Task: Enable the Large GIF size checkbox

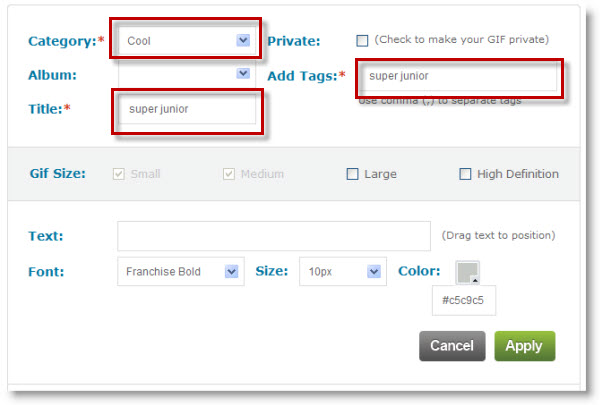Action: [x=352, y=174]
